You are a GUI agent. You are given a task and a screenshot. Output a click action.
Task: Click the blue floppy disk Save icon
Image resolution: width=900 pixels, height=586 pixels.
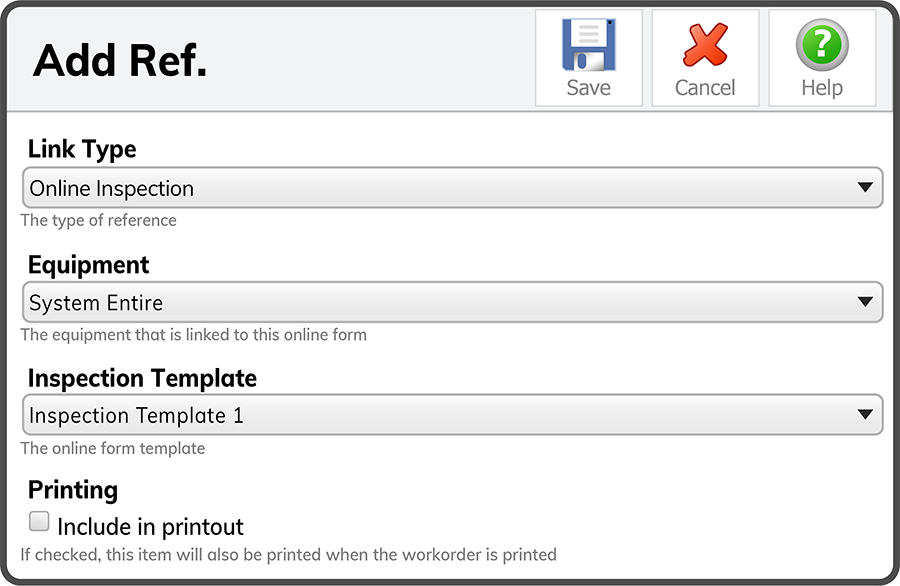pos(588,45)
